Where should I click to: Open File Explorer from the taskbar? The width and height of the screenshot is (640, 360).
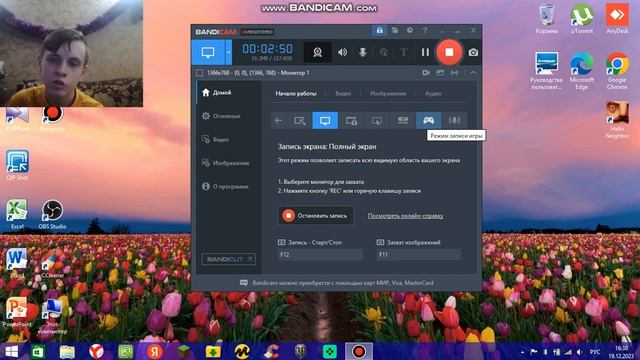tap(67, 351)
